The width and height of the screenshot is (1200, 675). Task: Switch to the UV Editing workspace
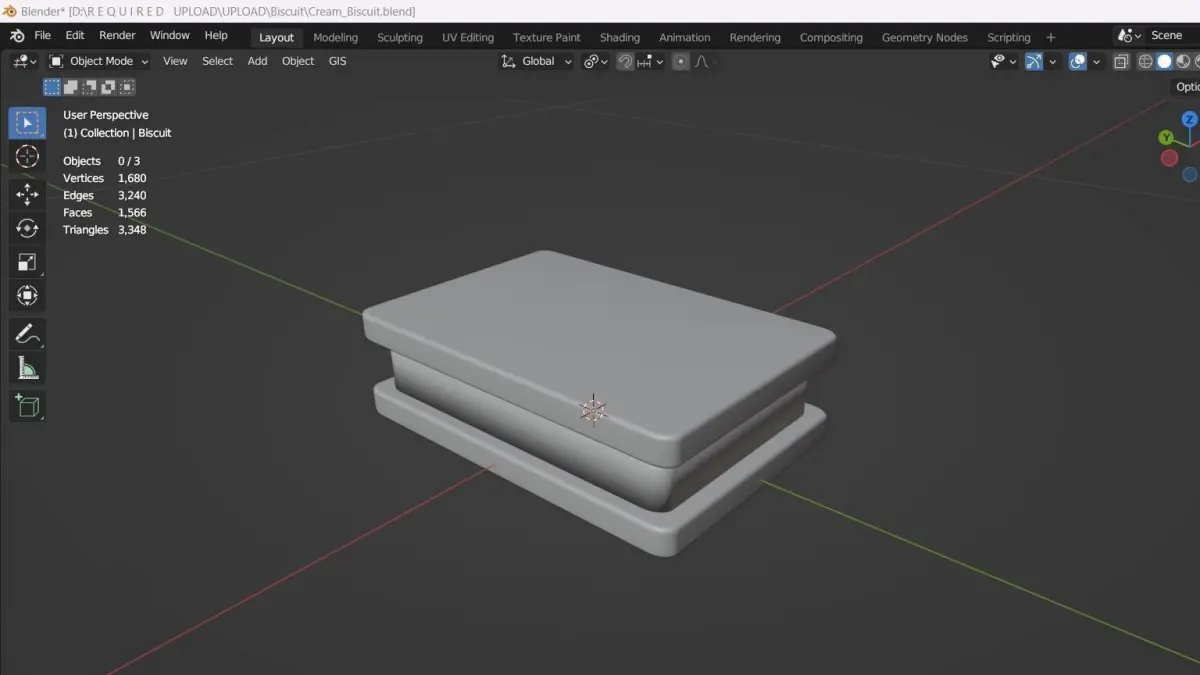(468, 37)
